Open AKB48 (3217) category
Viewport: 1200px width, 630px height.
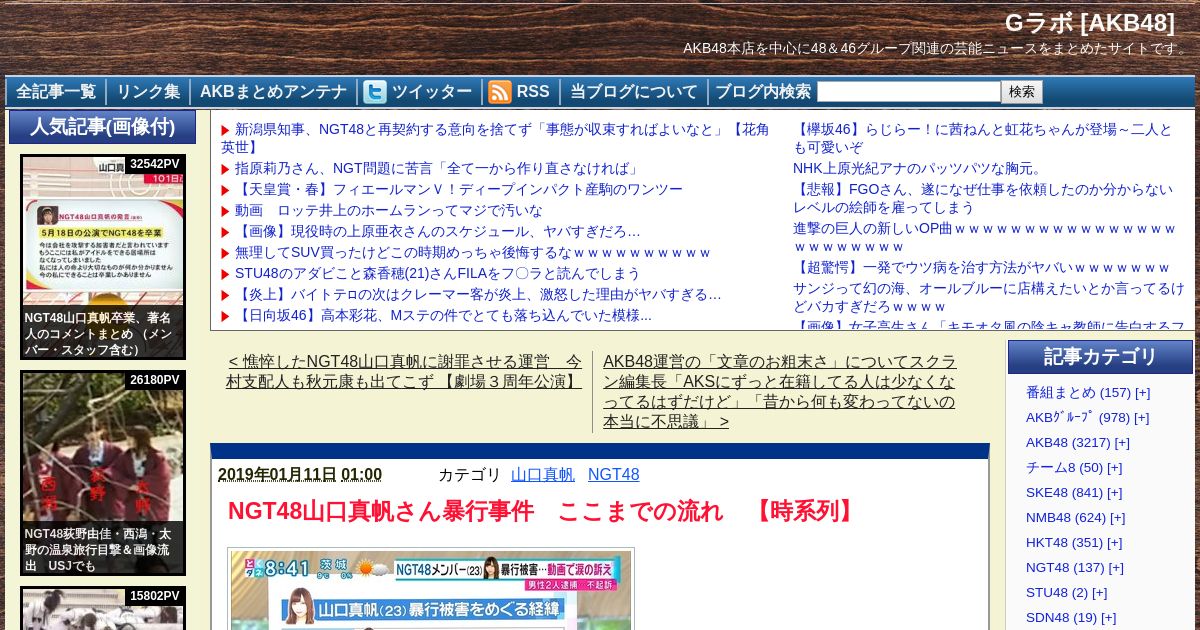[1068, 443]
